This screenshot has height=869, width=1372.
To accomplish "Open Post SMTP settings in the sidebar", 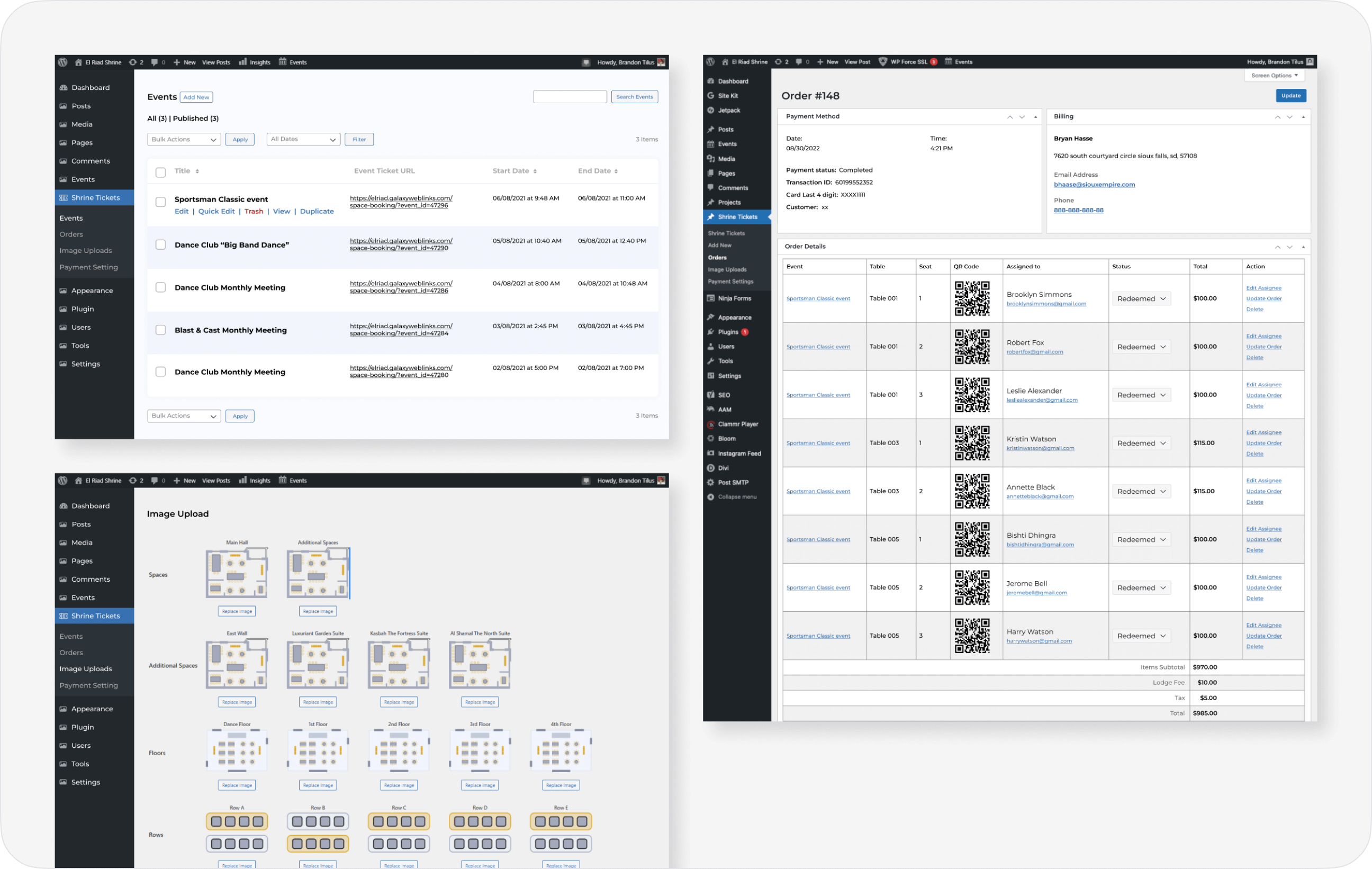I will tap(733, 482).
